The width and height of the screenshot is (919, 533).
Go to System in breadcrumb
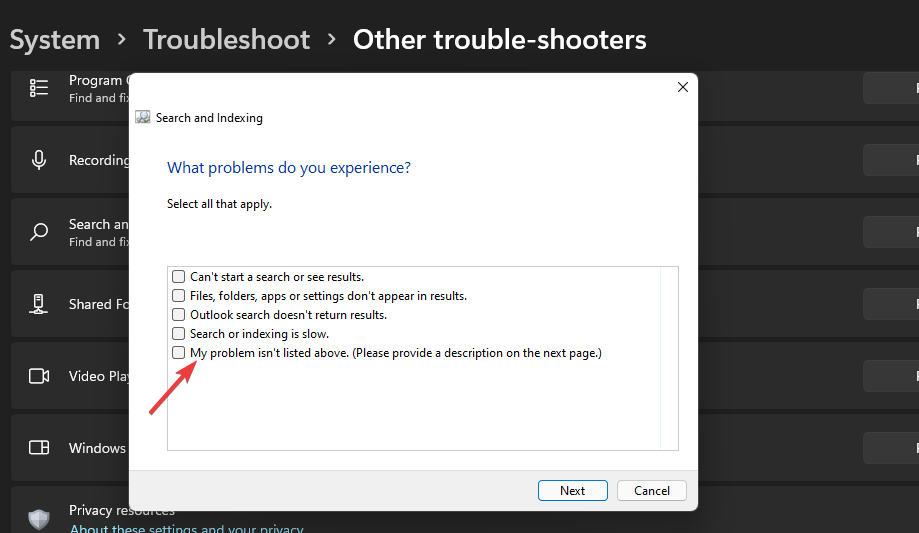click(x=55, y=40)
